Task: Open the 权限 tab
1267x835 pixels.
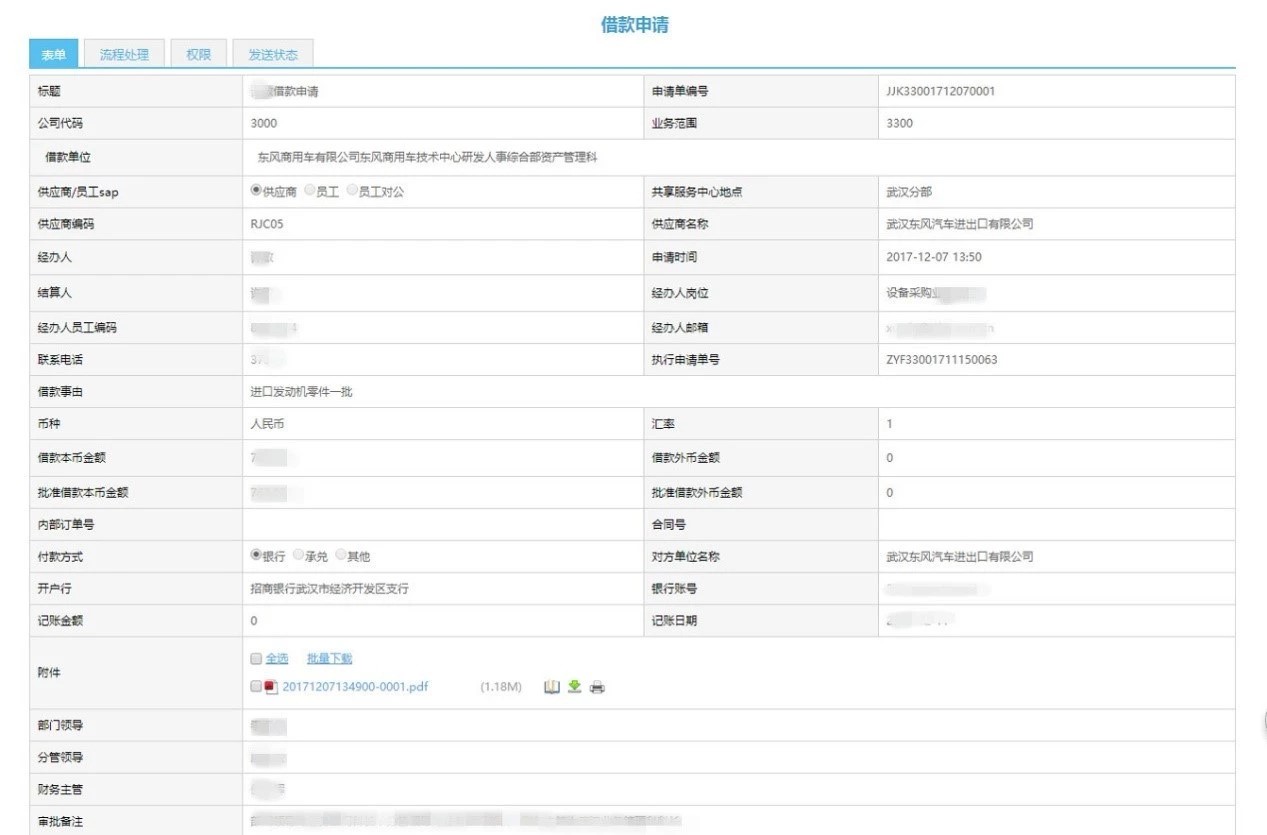Action: pyautogui.click(x=198, y=55)
